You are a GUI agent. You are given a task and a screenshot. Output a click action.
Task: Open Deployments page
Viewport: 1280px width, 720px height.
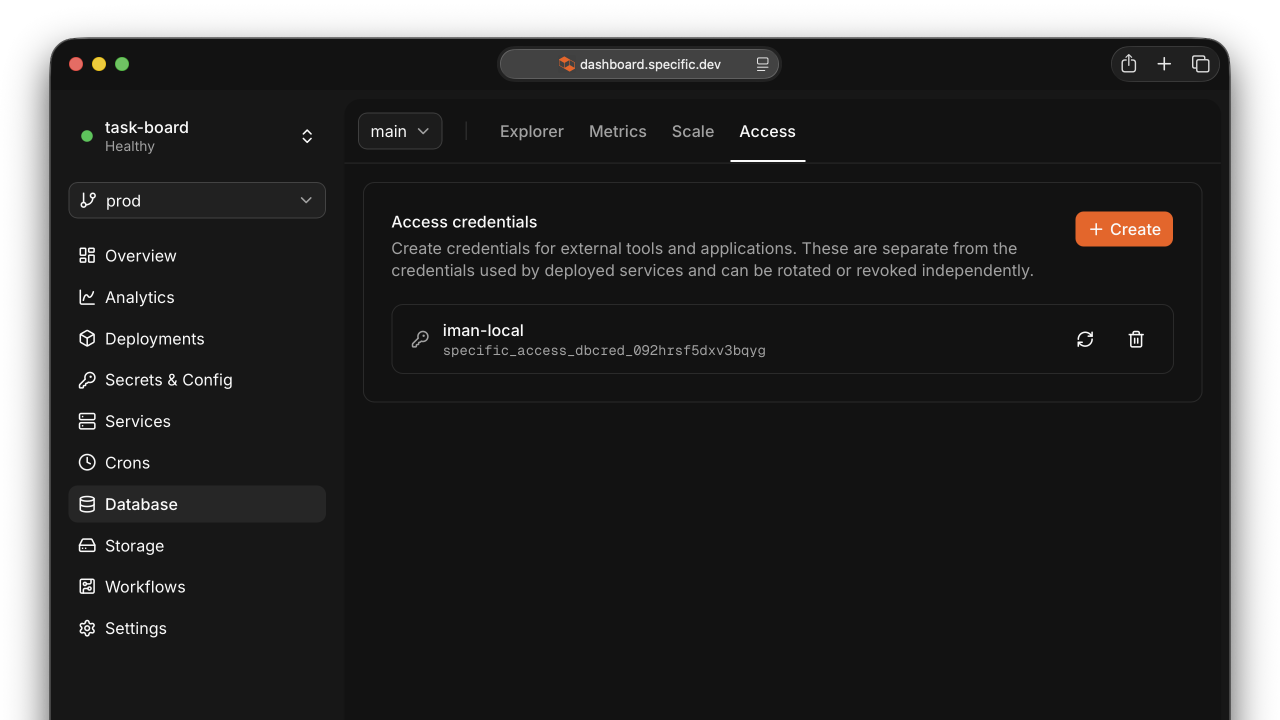197,338
